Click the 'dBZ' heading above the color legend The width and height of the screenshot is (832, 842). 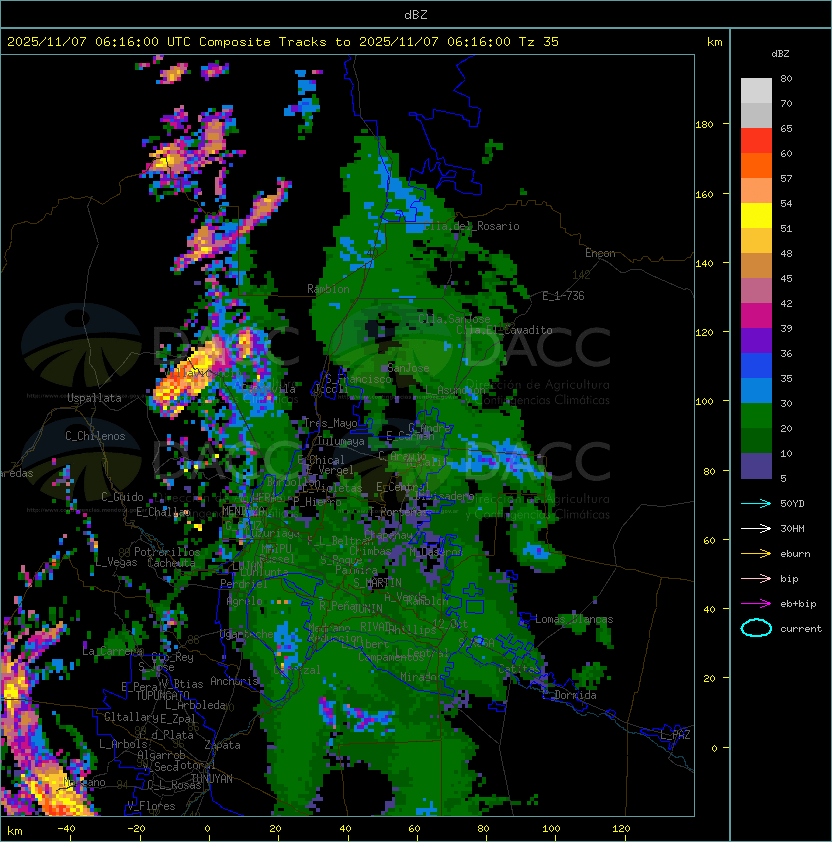pyautogui.click(x=780, y=54)
